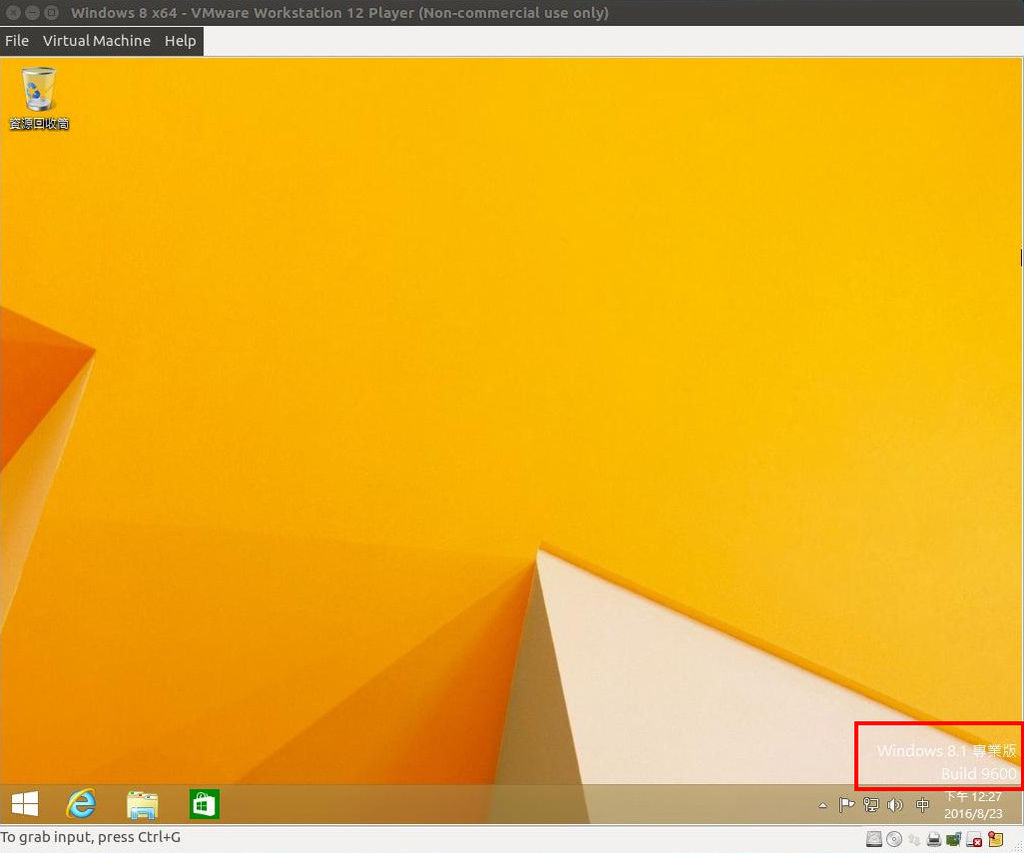Click the VMware printer status icon

(x=934, y=839)
